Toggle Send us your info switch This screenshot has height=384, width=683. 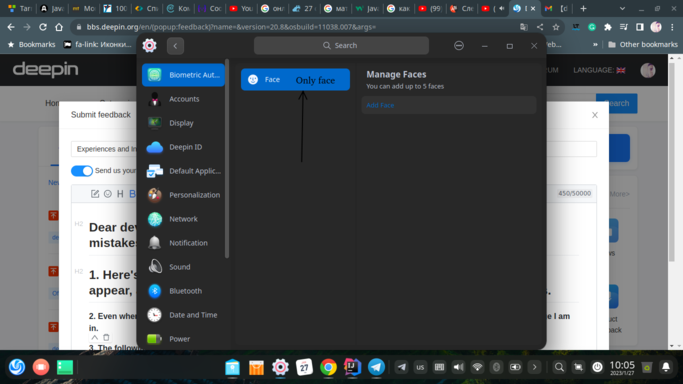pyautogui.click(x=82, y=171)
